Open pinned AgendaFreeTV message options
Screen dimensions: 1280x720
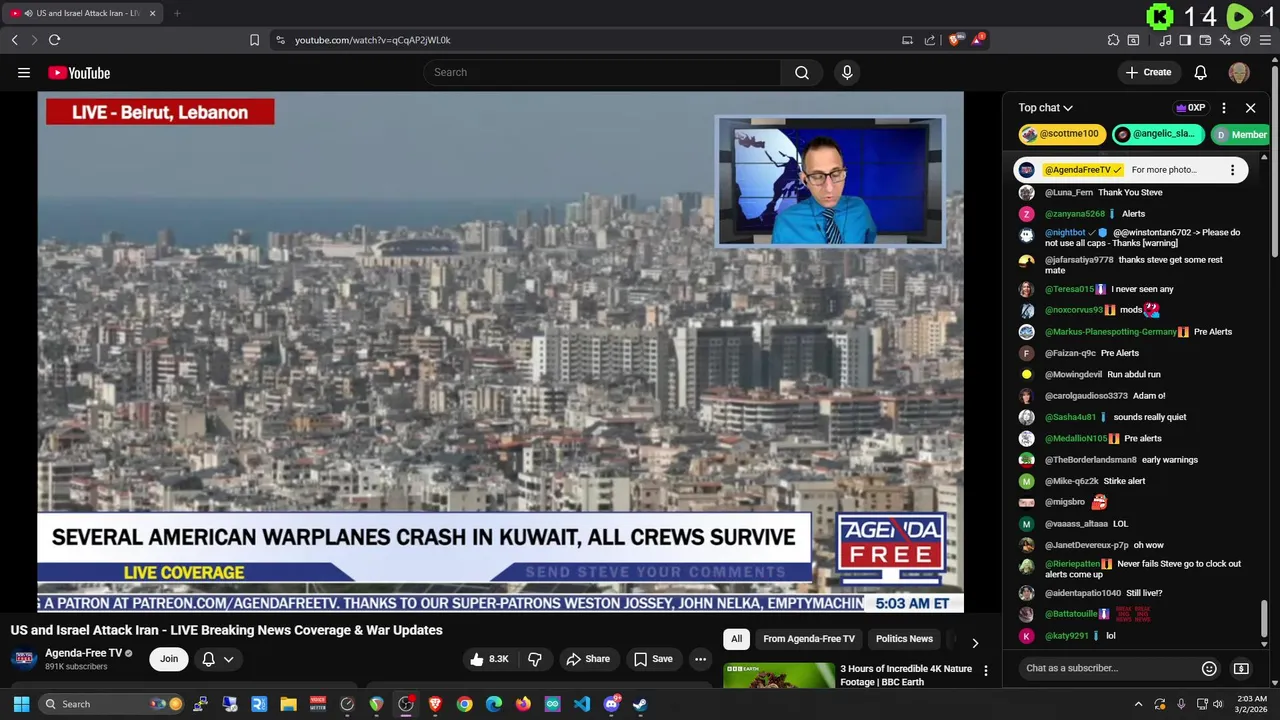(1232, 170)
